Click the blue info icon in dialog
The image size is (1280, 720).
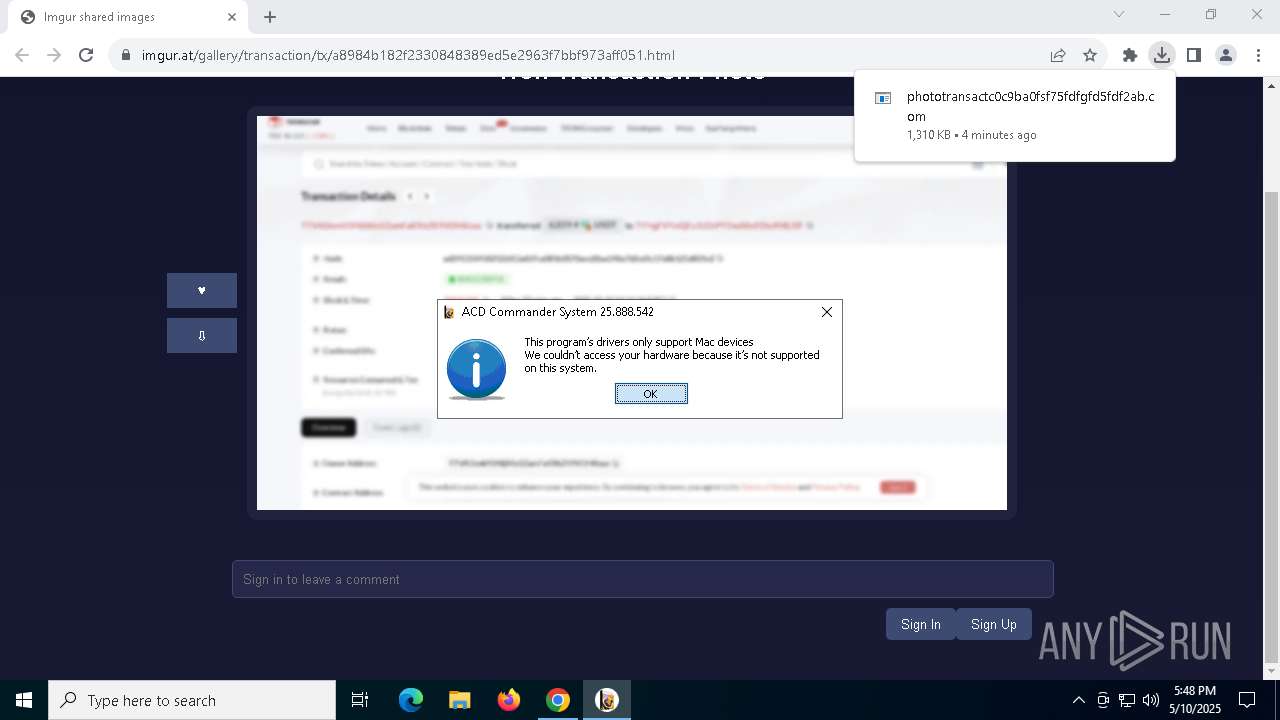(x=476, y=368)
